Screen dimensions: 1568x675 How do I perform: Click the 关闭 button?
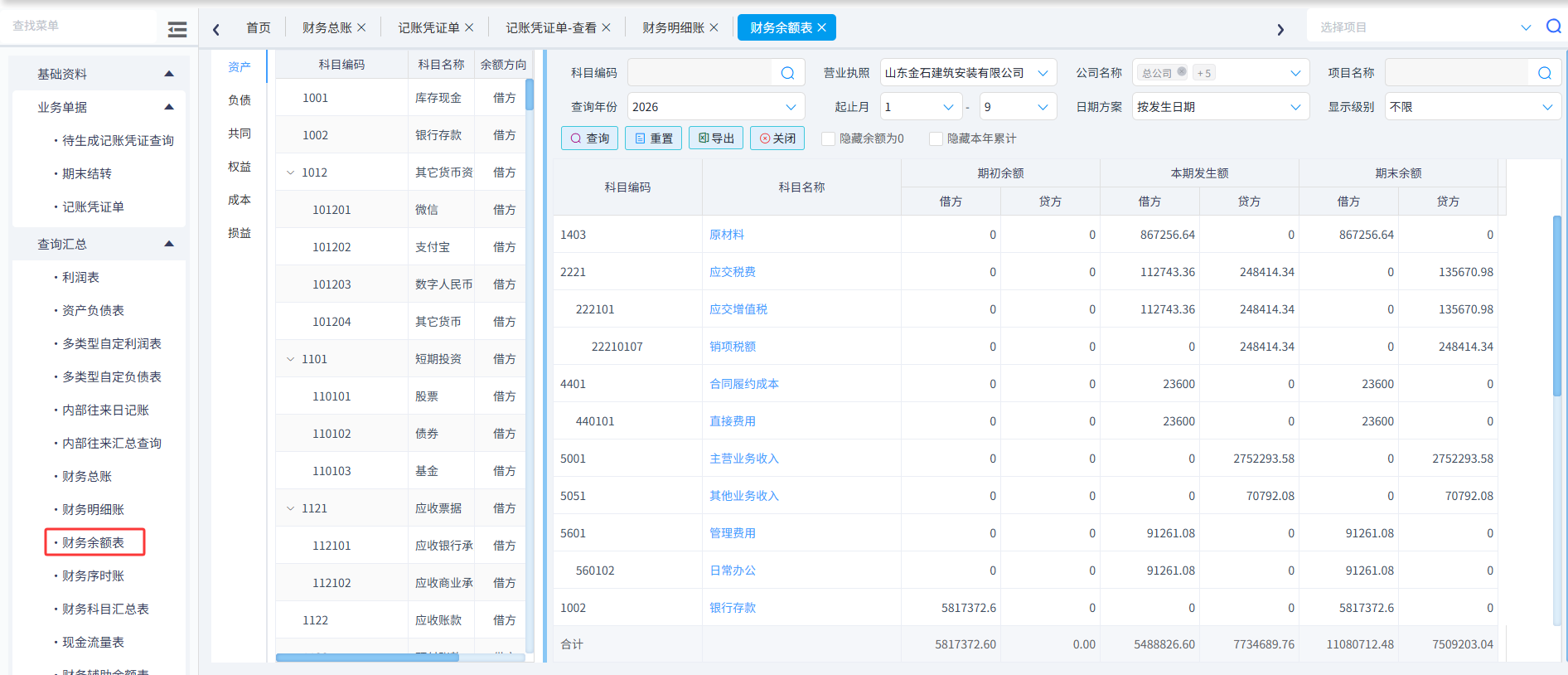(x=777, y=138)
